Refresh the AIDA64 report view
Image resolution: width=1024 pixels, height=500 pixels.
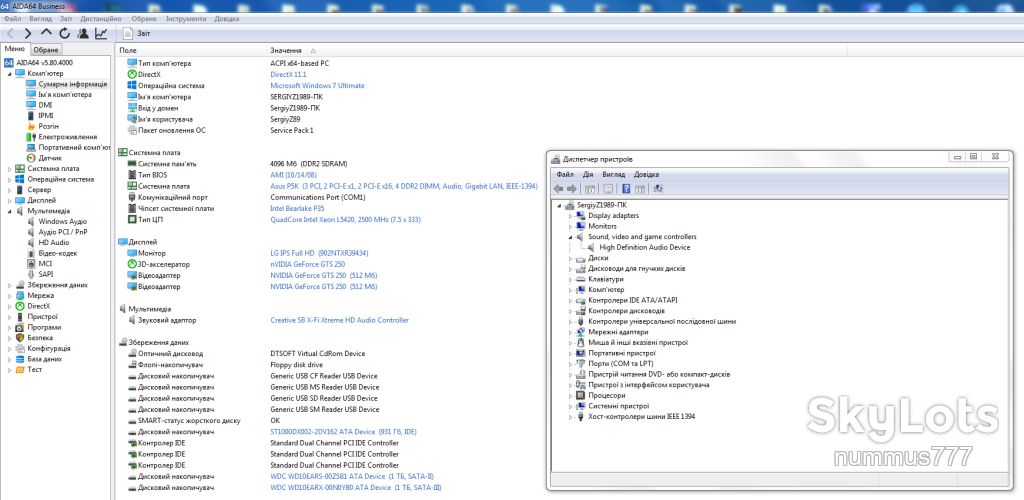pos(64,33)
